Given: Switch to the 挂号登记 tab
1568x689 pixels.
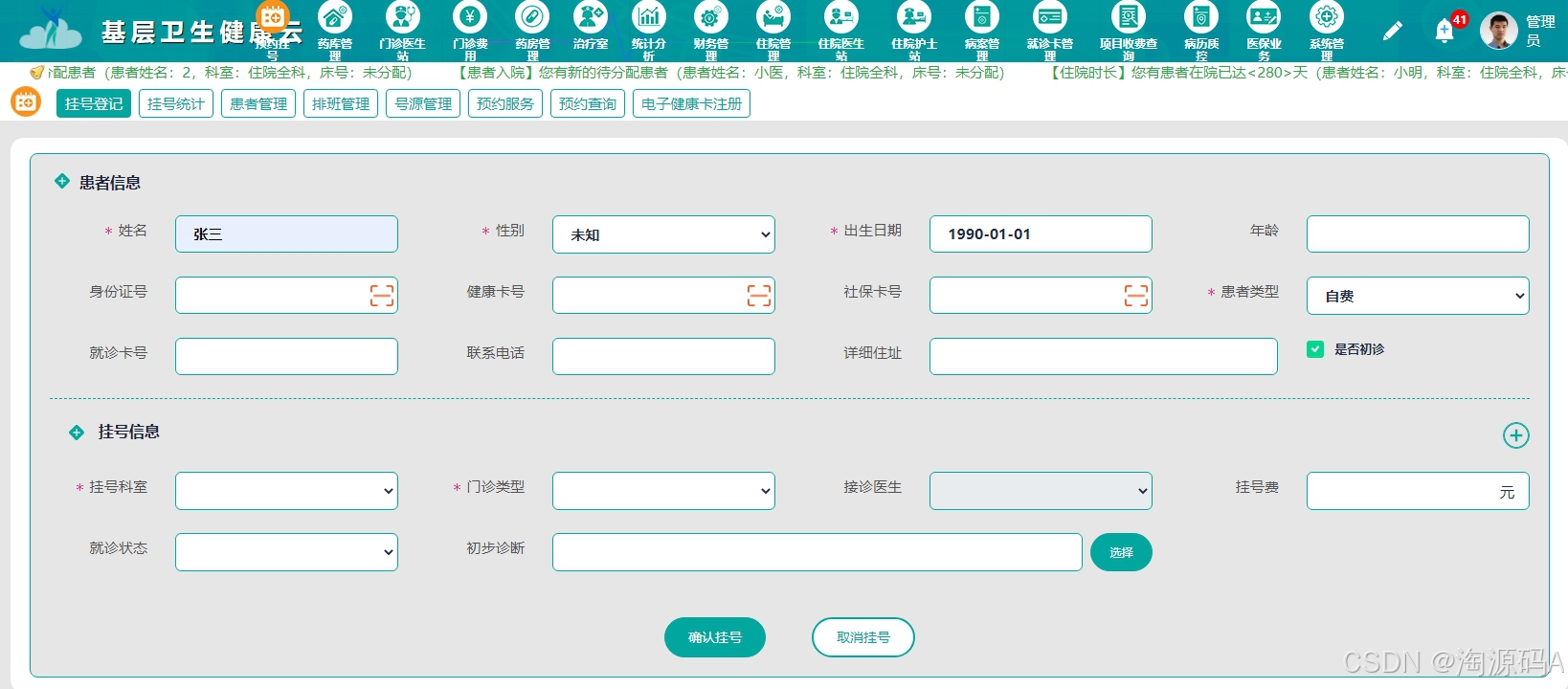Looking at the screenshot, I should point(94,103).
